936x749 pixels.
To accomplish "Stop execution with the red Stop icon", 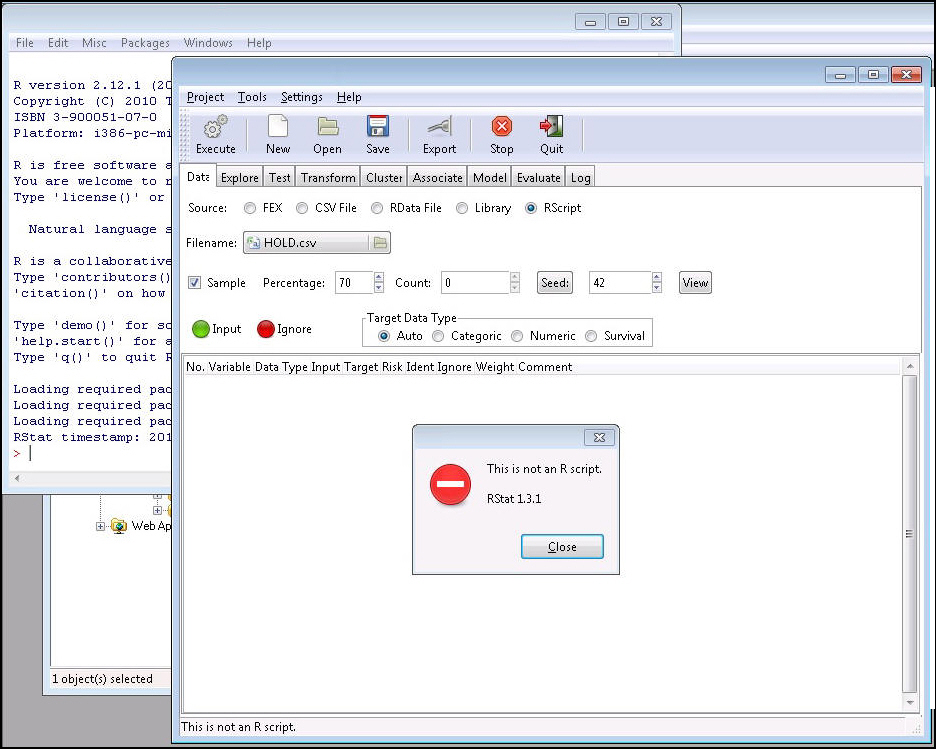I will (501, 127).
